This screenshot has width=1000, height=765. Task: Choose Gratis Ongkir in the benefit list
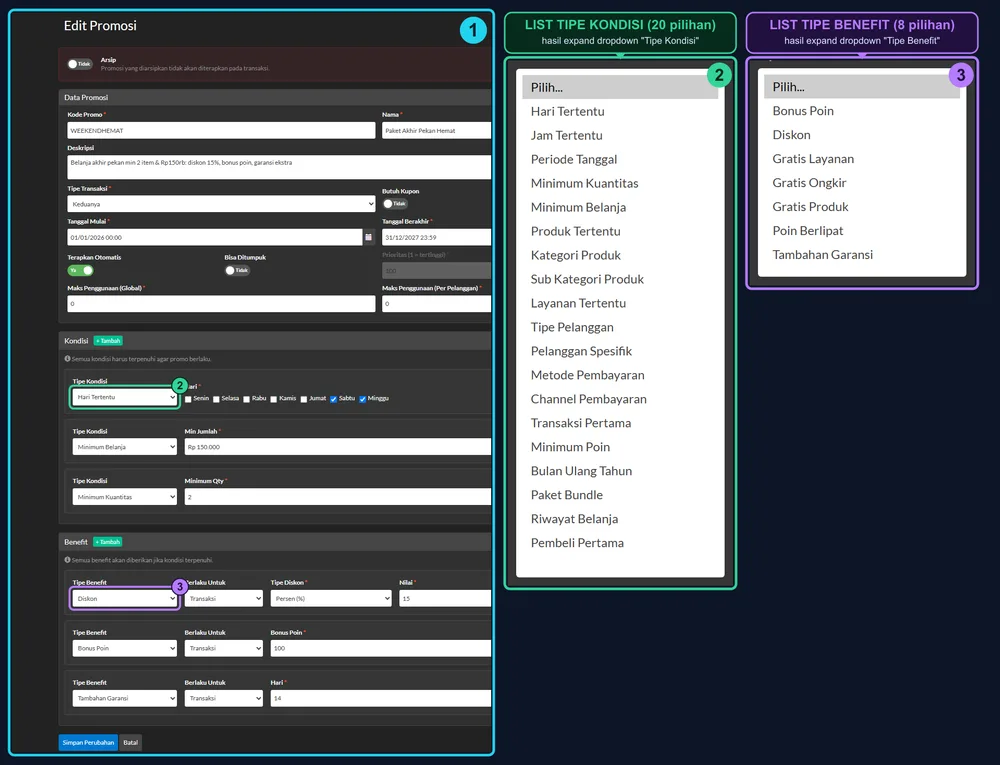click(x=809, y=183)
